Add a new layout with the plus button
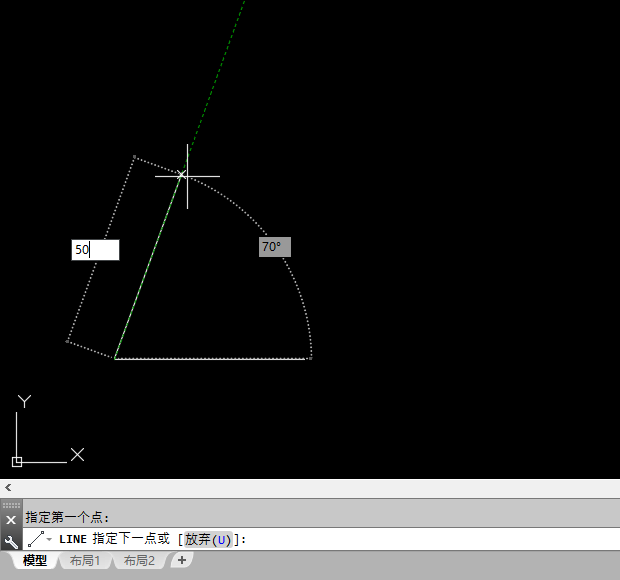This screenshot has width=620, height=580. coord(182,560)
